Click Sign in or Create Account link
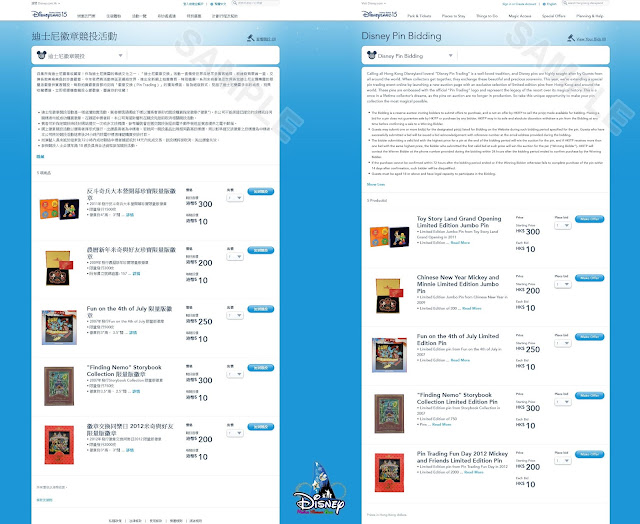The height and width of the screenshot is (524, 640). pos(519,4)
